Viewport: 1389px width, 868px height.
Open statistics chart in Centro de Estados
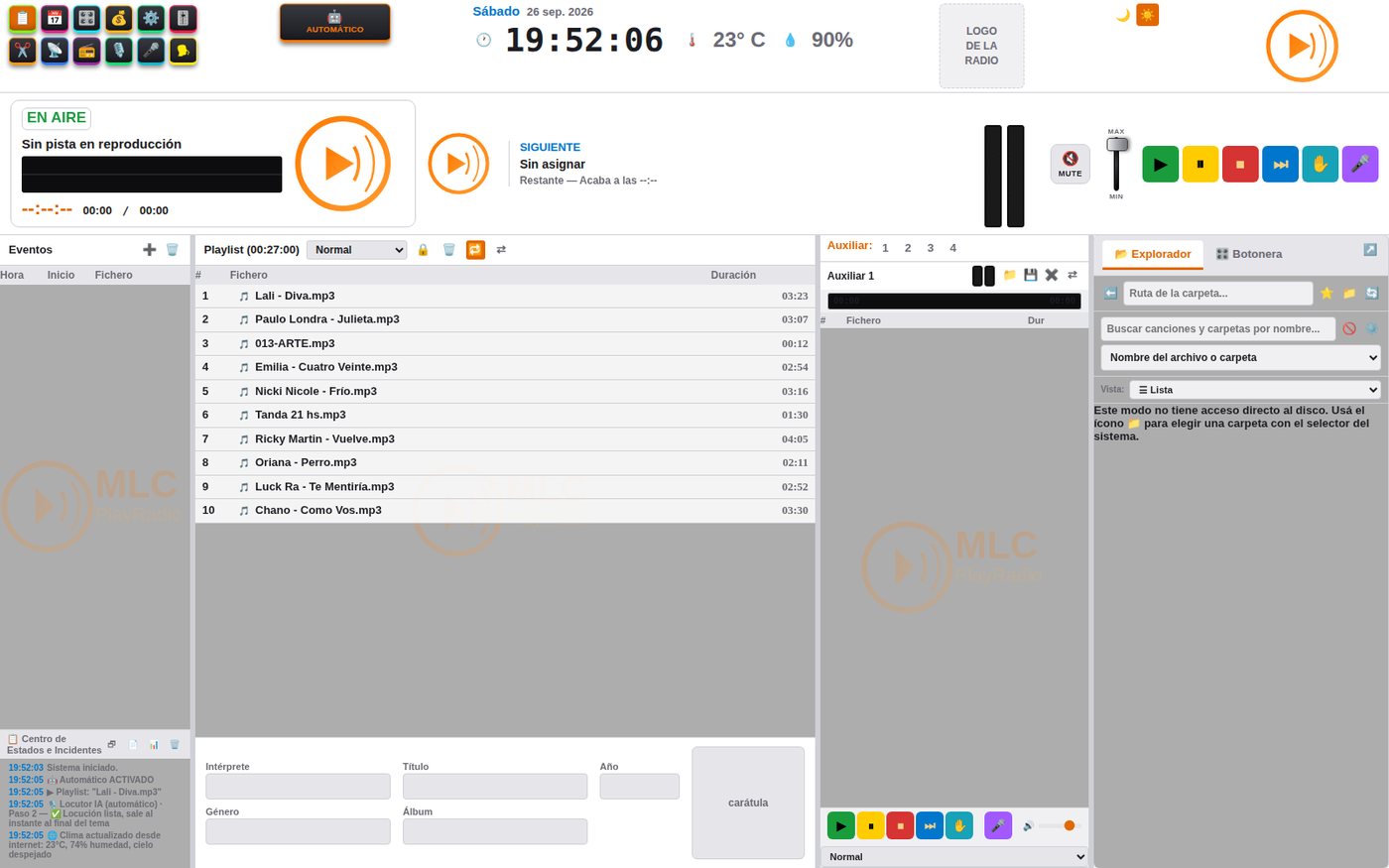tap(154, 744)
